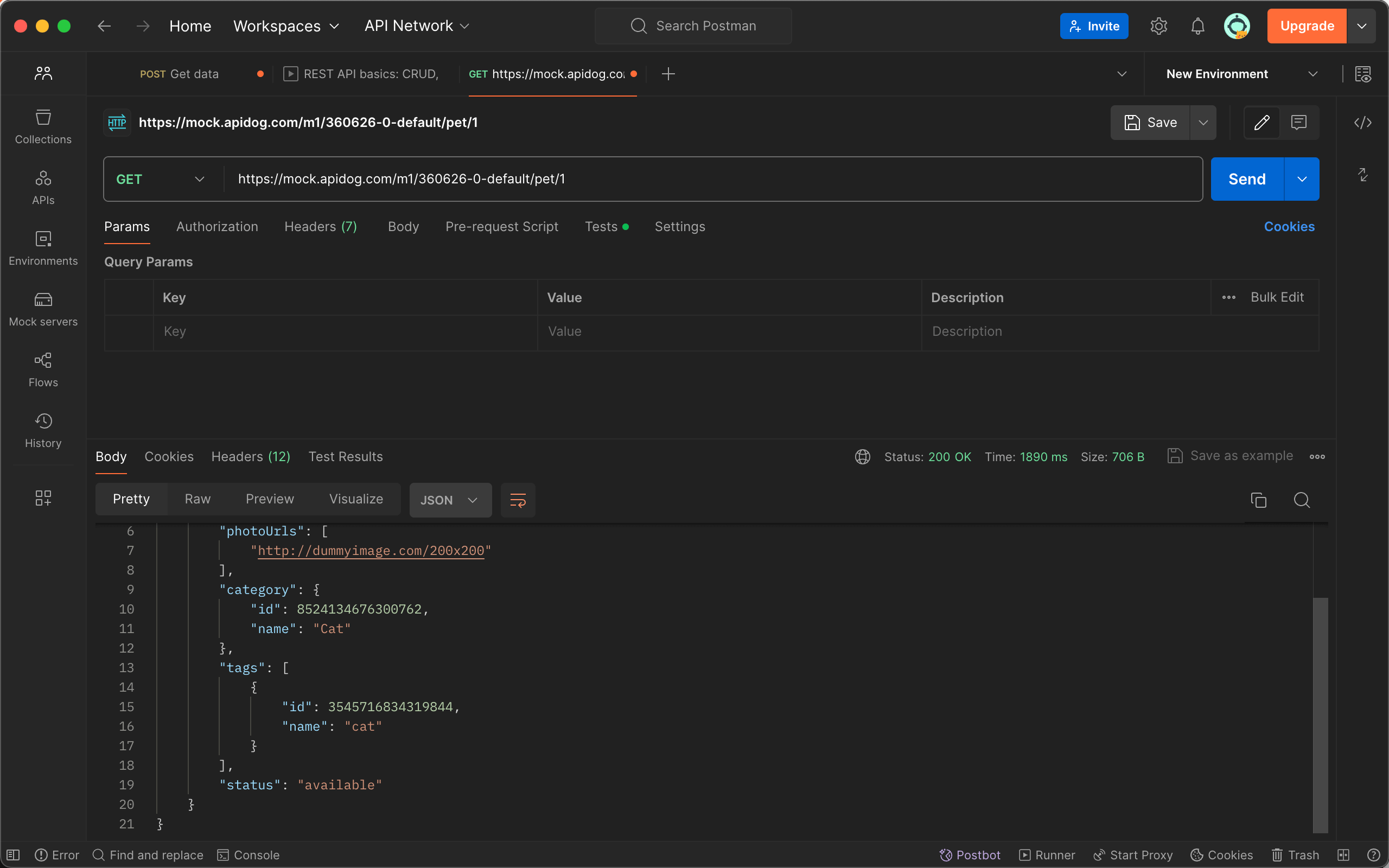Switch to the Authorization tab
Viewport: 1389px width, 868px height.
[217, 227]
